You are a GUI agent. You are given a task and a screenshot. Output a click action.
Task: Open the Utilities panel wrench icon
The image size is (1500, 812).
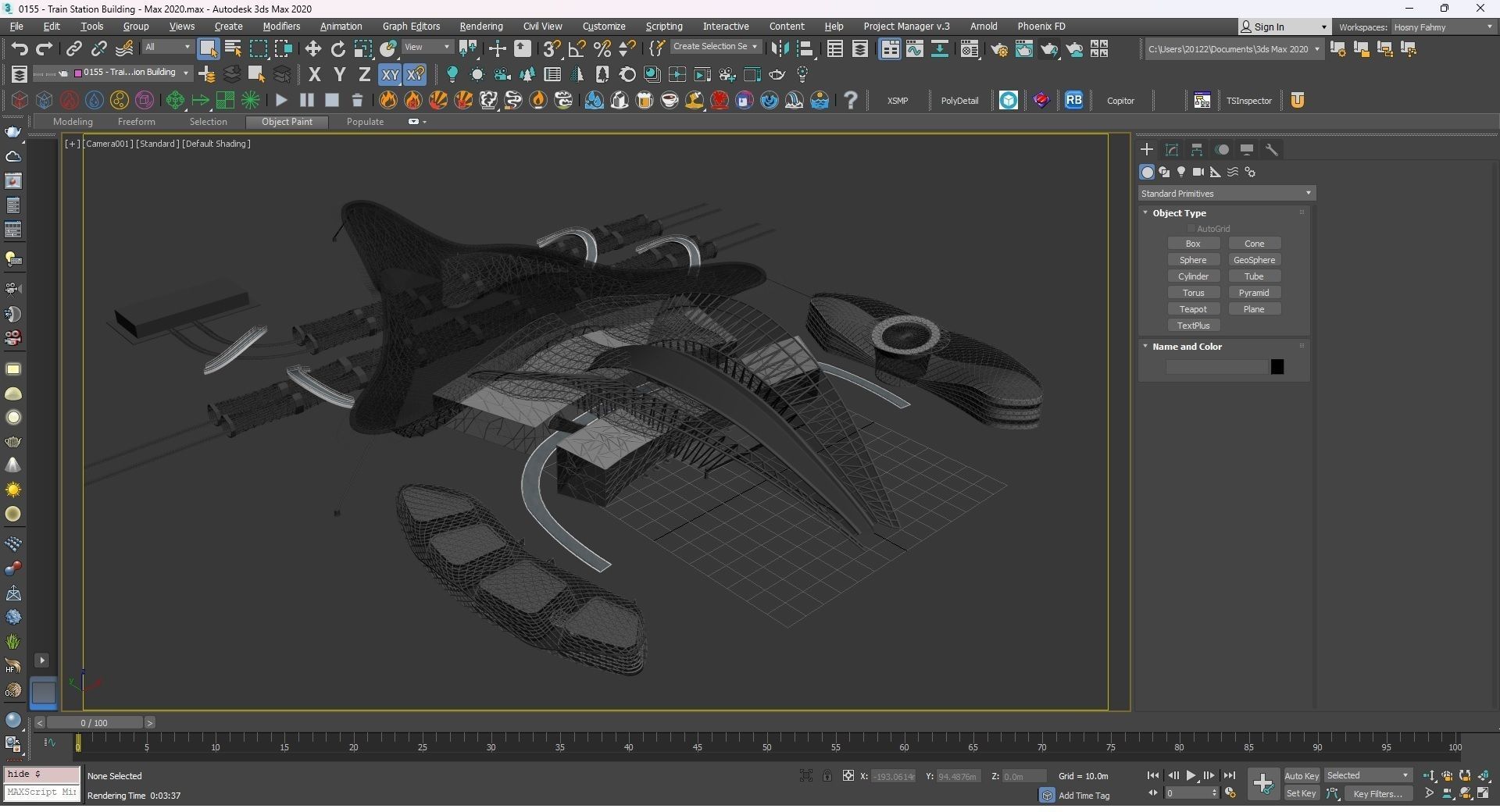(x=1272, y=150)
